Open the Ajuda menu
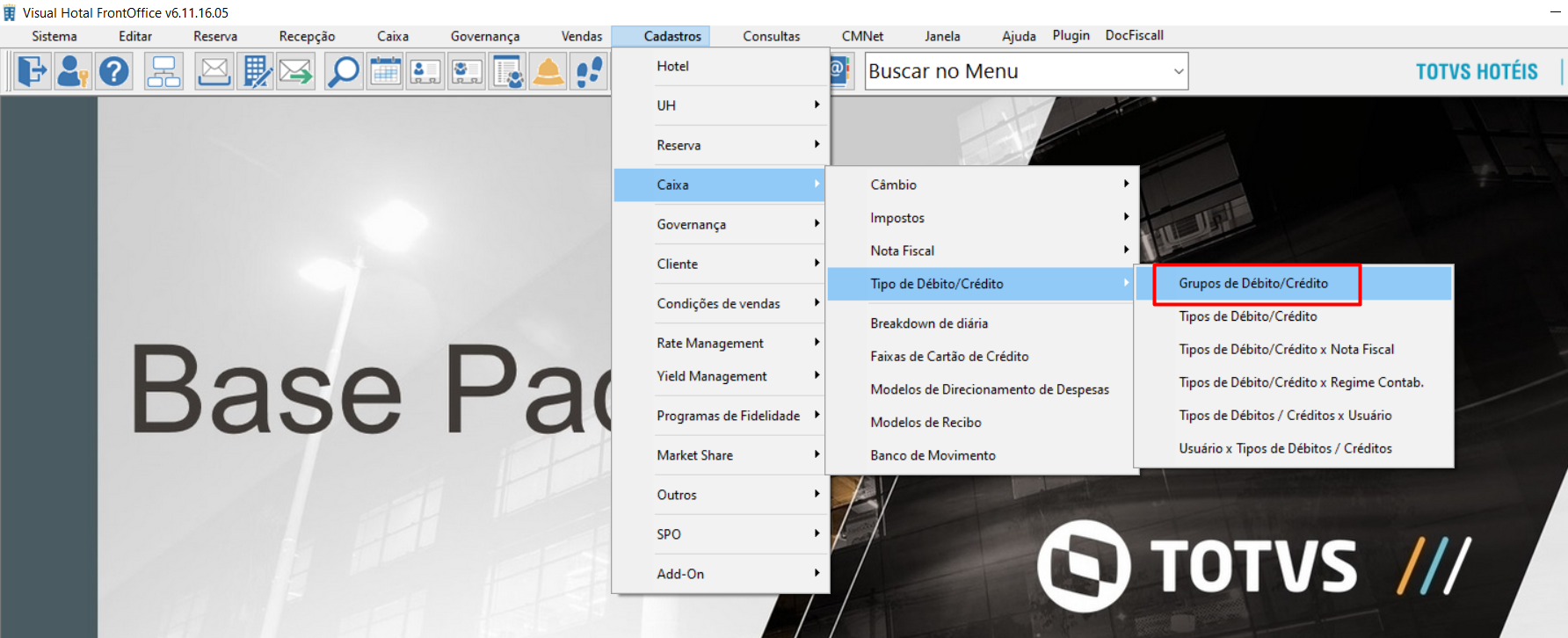1568x638 pixels. 1019,36
